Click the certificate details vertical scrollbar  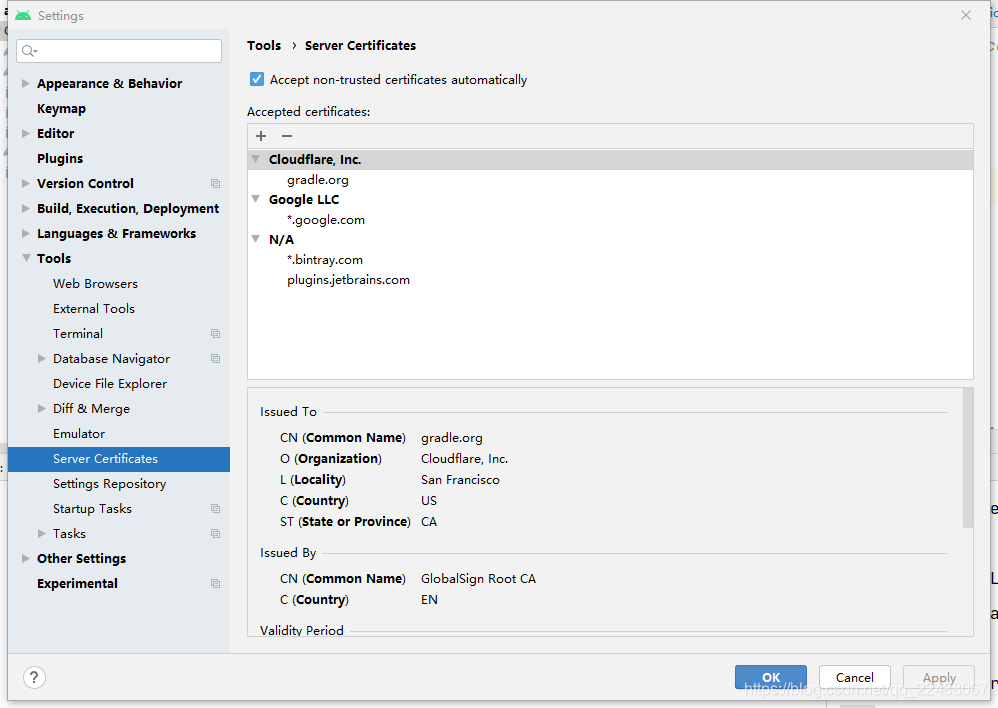[967, 457]
